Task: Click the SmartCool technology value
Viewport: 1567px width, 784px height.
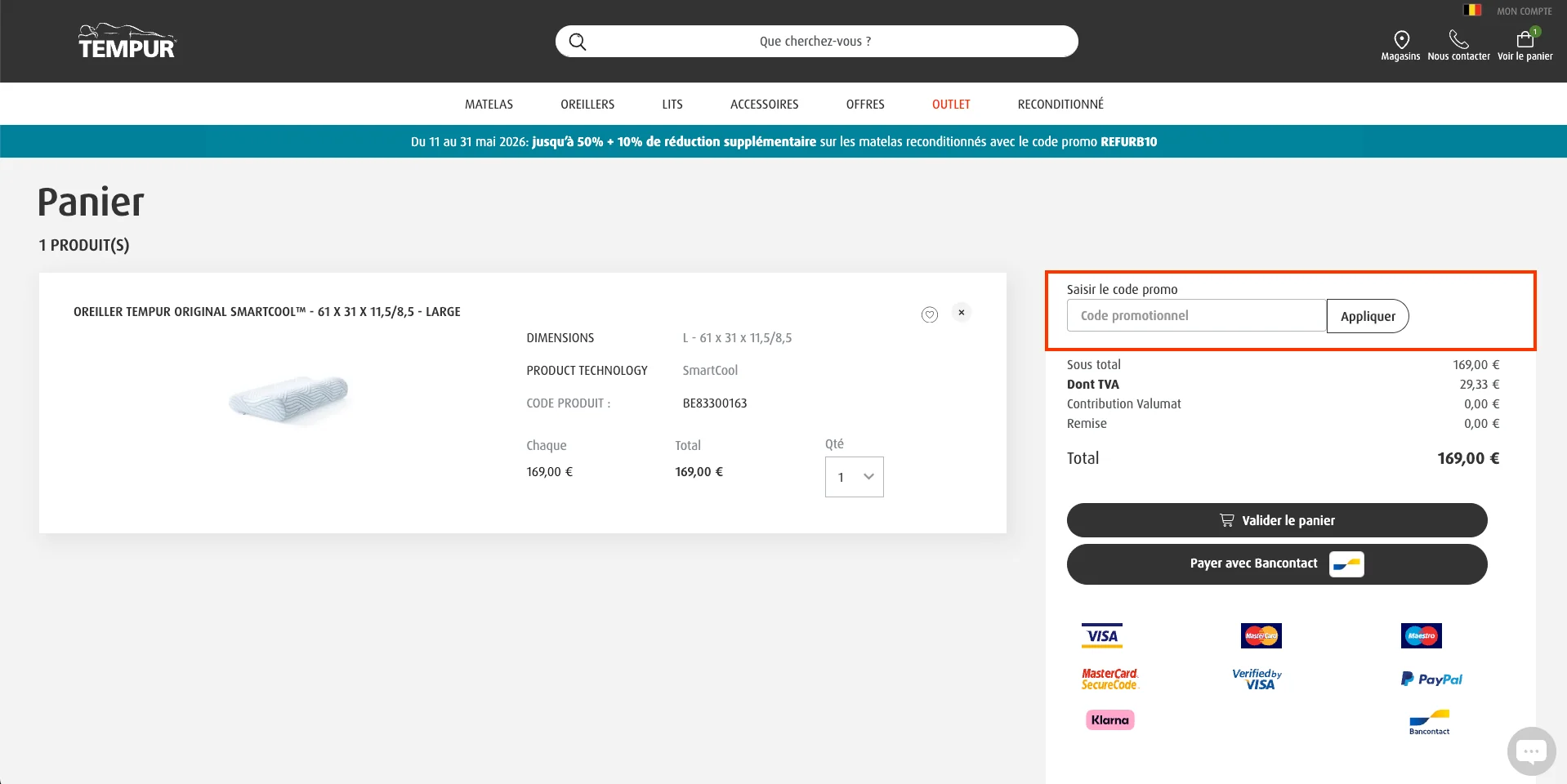Action: coord(710,371)
